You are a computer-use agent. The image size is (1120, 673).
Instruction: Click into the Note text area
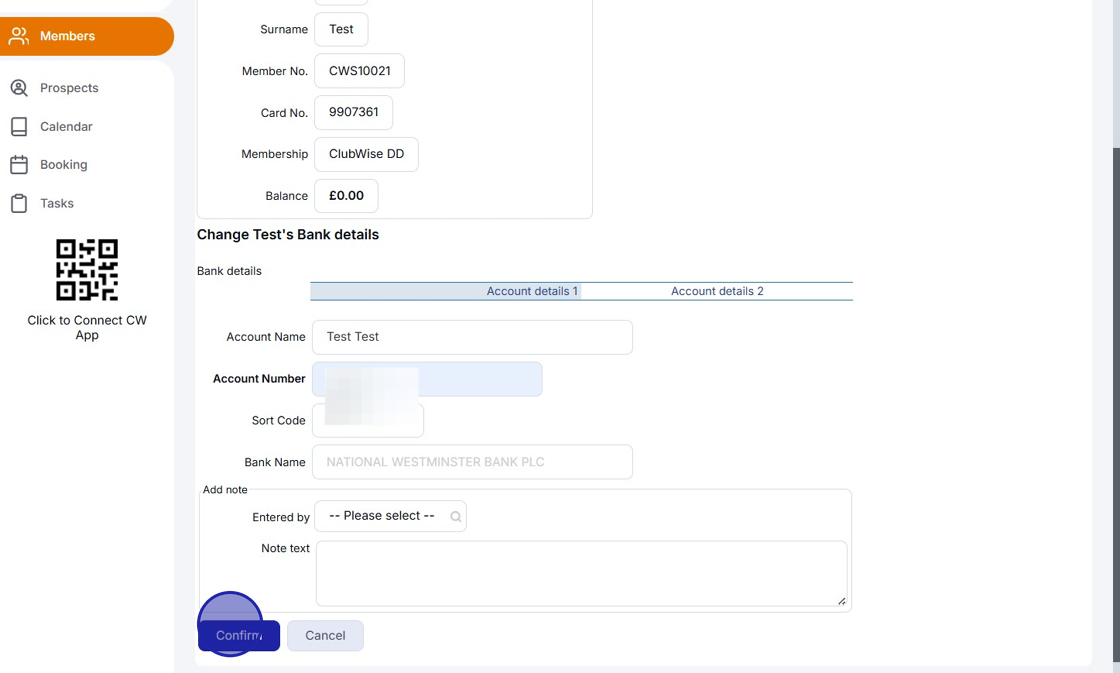pos(581,574)
